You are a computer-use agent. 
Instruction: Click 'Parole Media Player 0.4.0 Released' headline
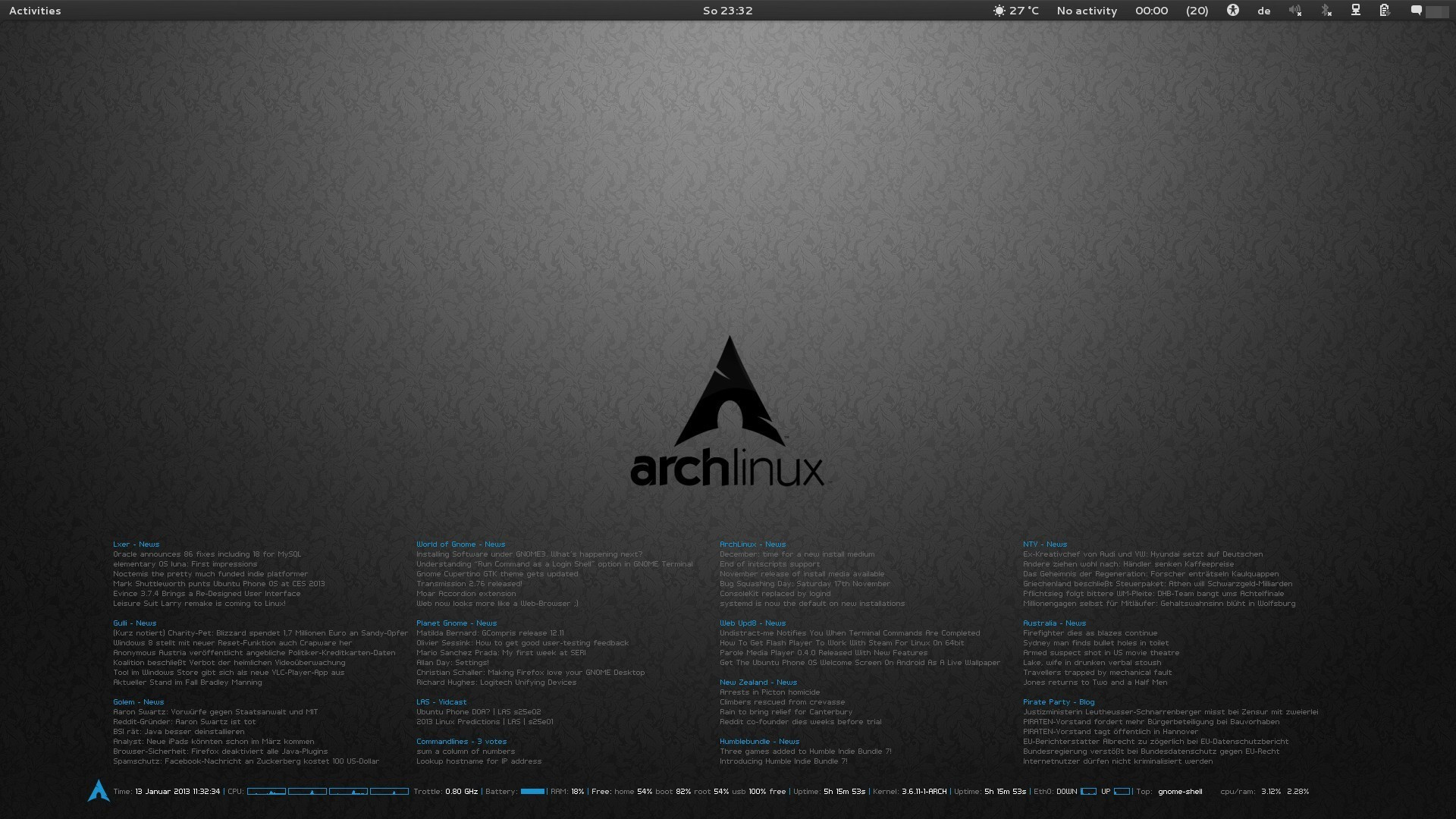click(824, 652)
